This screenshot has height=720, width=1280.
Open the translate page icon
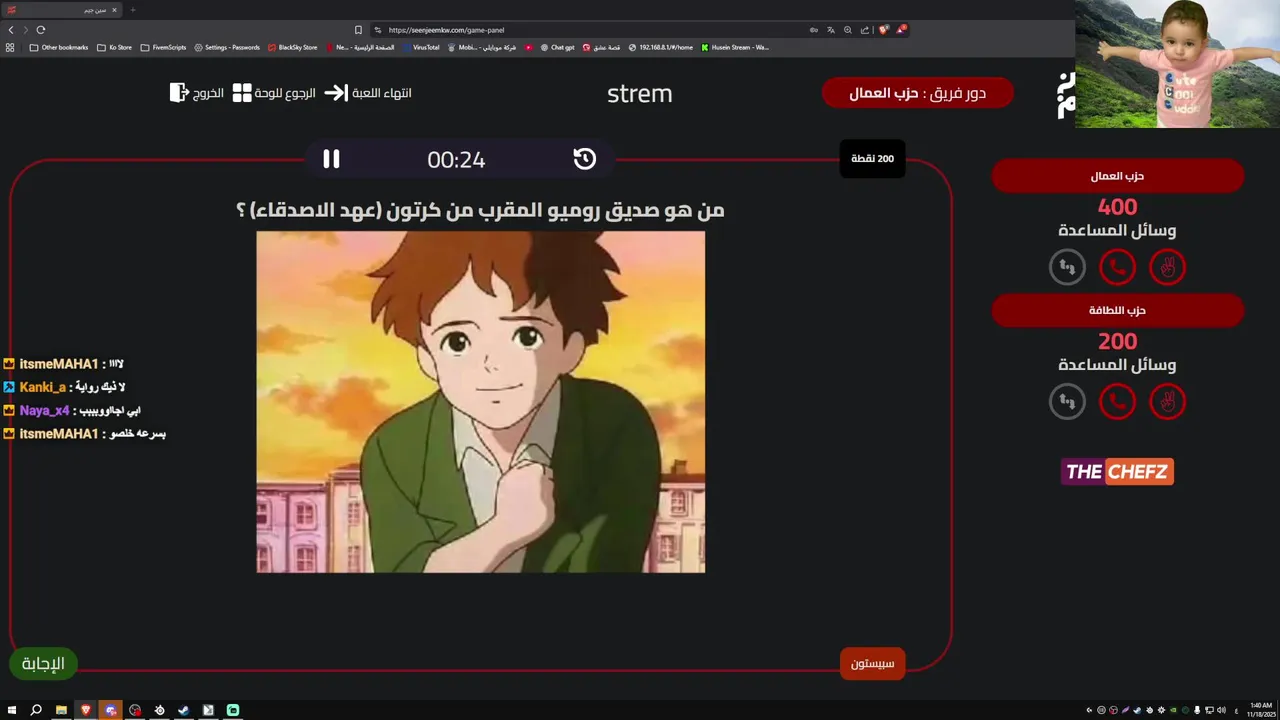tap(831, 30)
